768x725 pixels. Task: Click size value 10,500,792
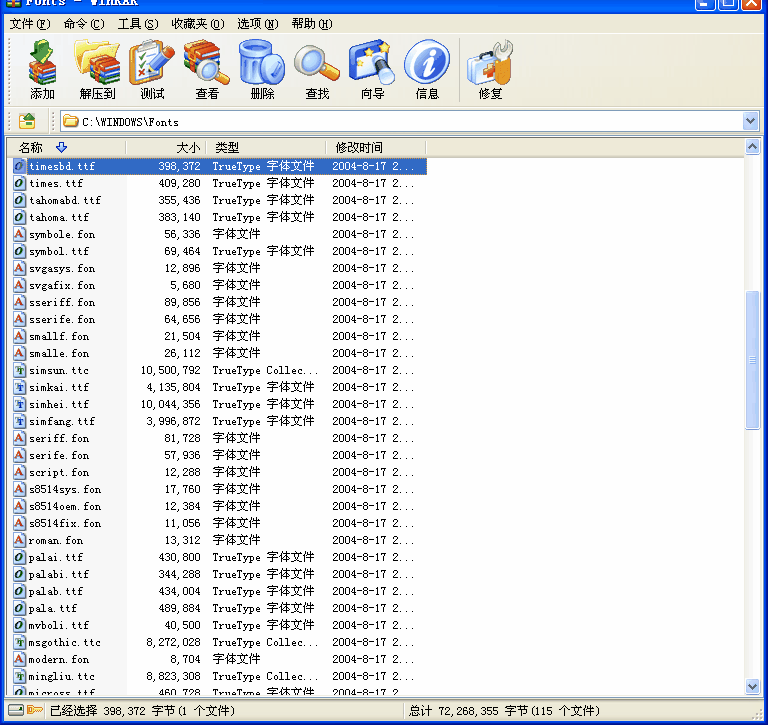(x=170, y=370)
